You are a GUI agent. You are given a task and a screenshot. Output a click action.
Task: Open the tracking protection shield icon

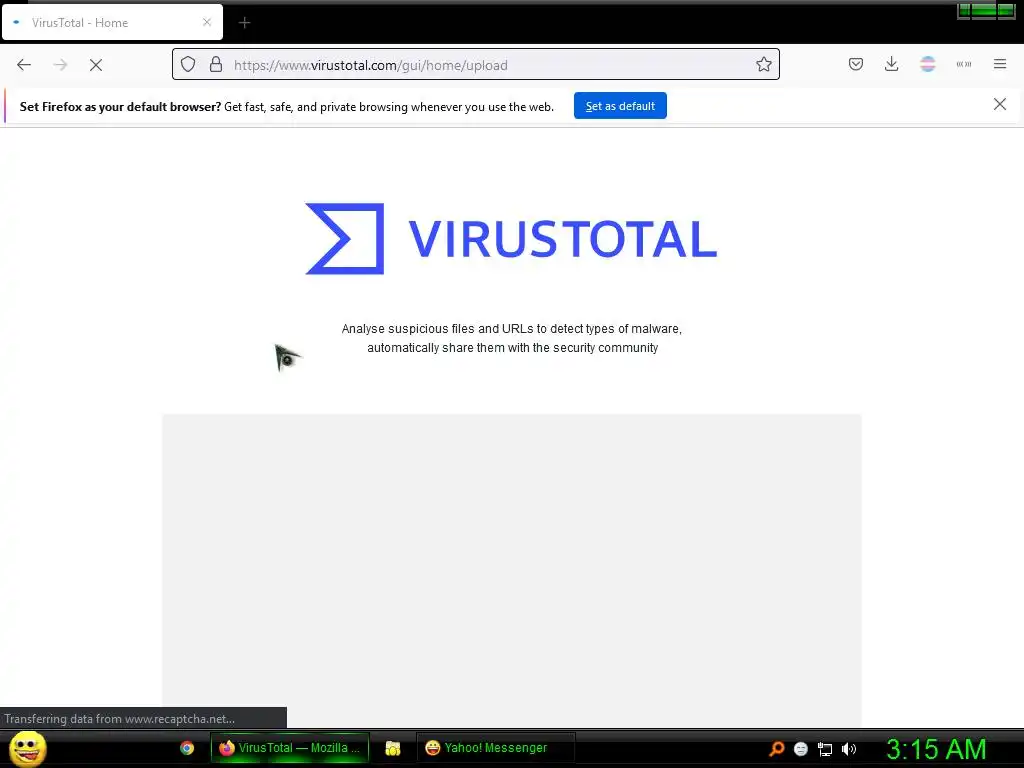[x=188, y=65]
